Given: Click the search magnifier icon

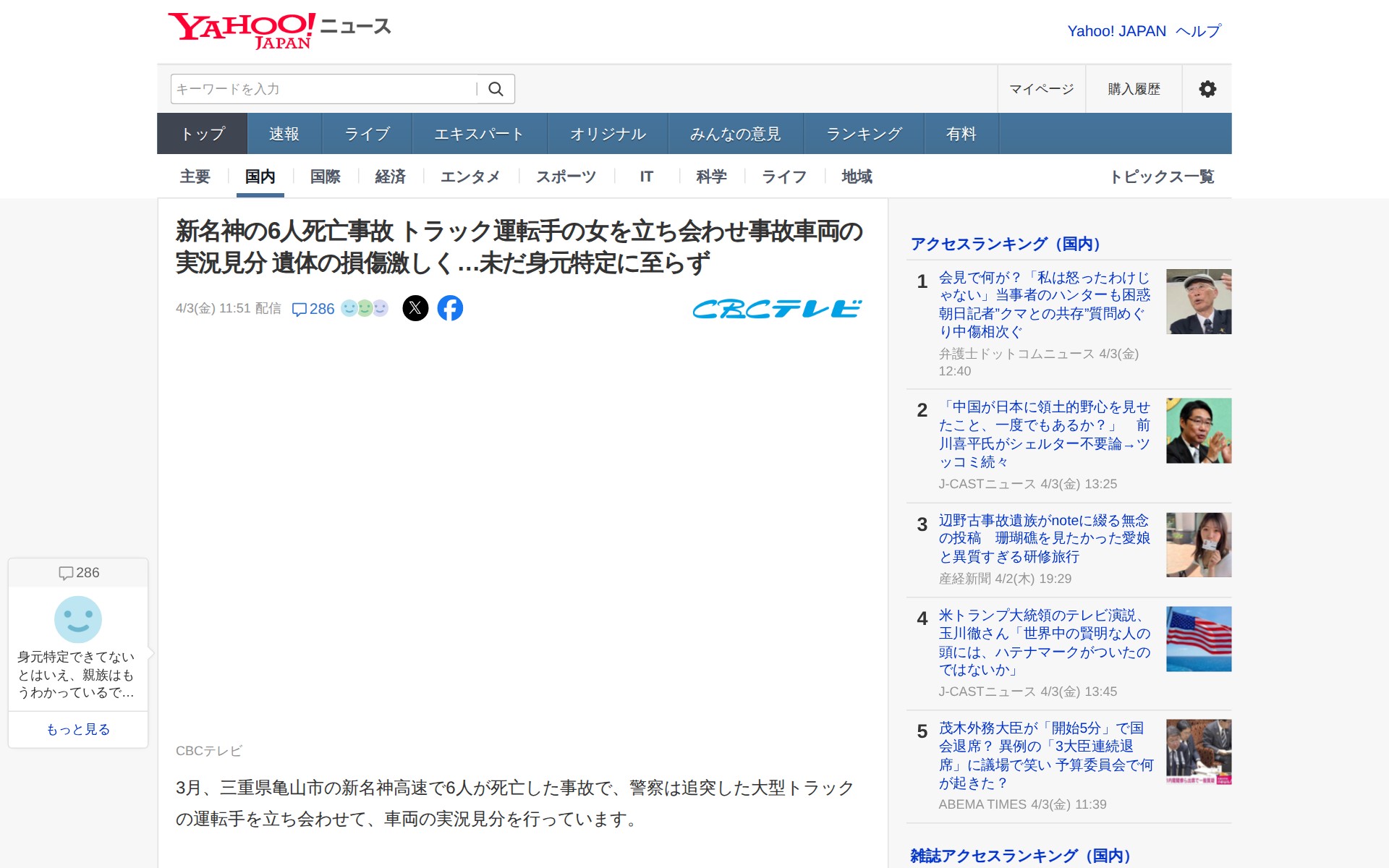Looking at the screenshot, I should click(x=496, y=89).
